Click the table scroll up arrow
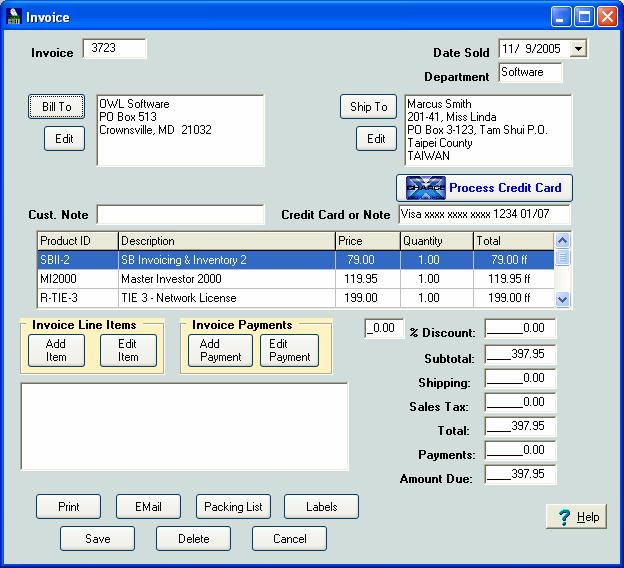The image size is (624, 568). (562, 240)
